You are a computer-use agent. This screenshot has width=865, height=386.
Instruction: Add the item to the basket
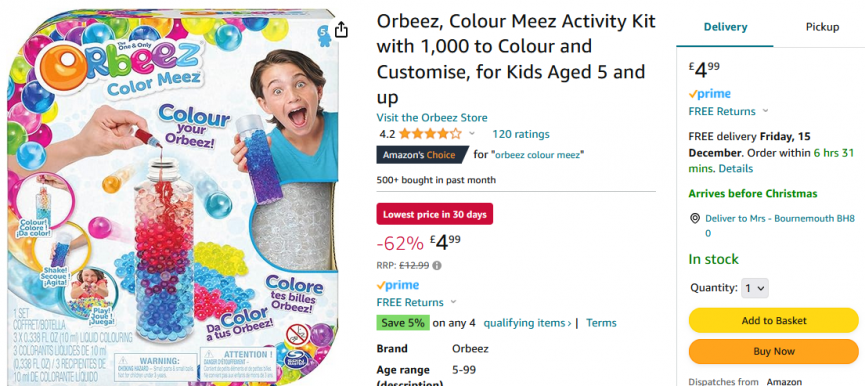[773, 320]
